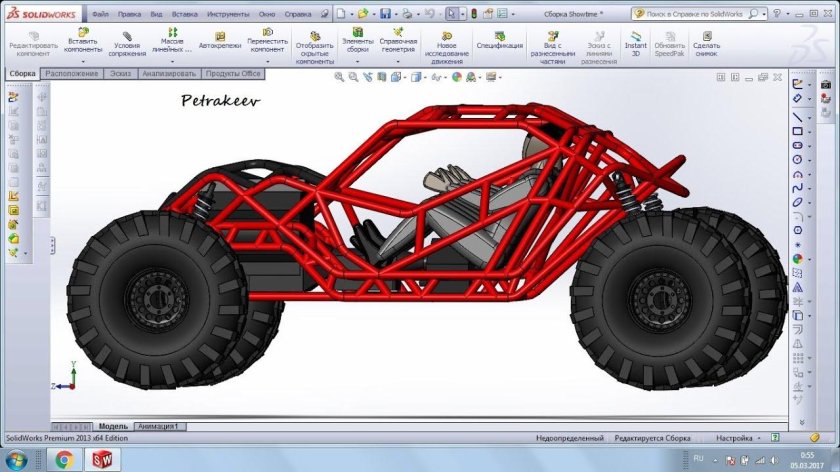Screen dimensions: 840x472
Task: Switch to the Анимация1 bottom tab
Action: click(158, 427)
